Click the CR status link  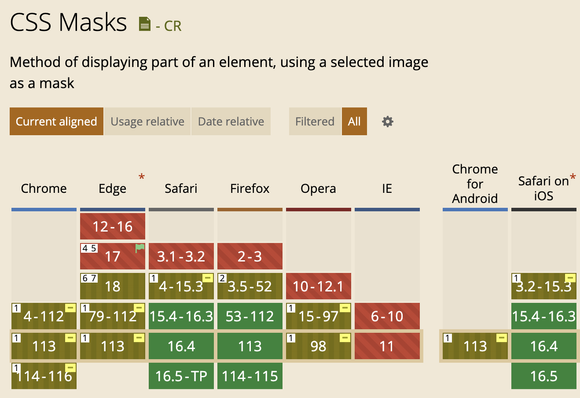(x=173, y=26)
